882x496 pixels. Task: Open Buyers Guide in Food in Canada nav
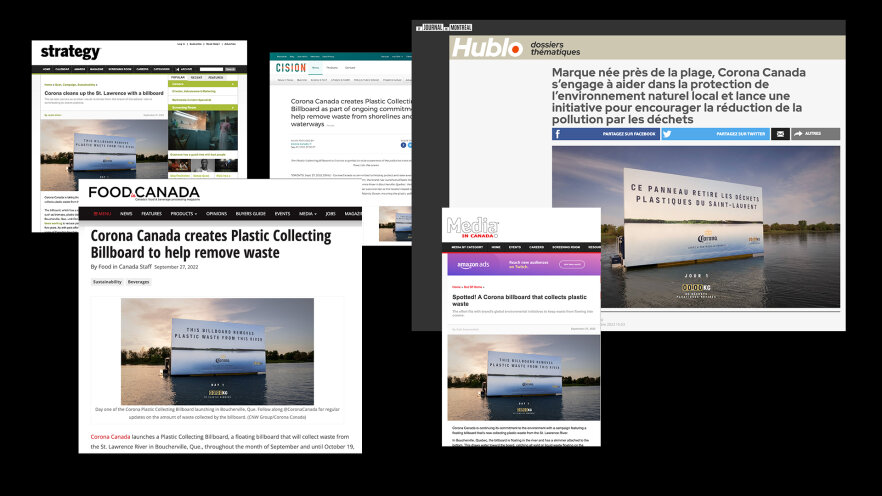250,214
